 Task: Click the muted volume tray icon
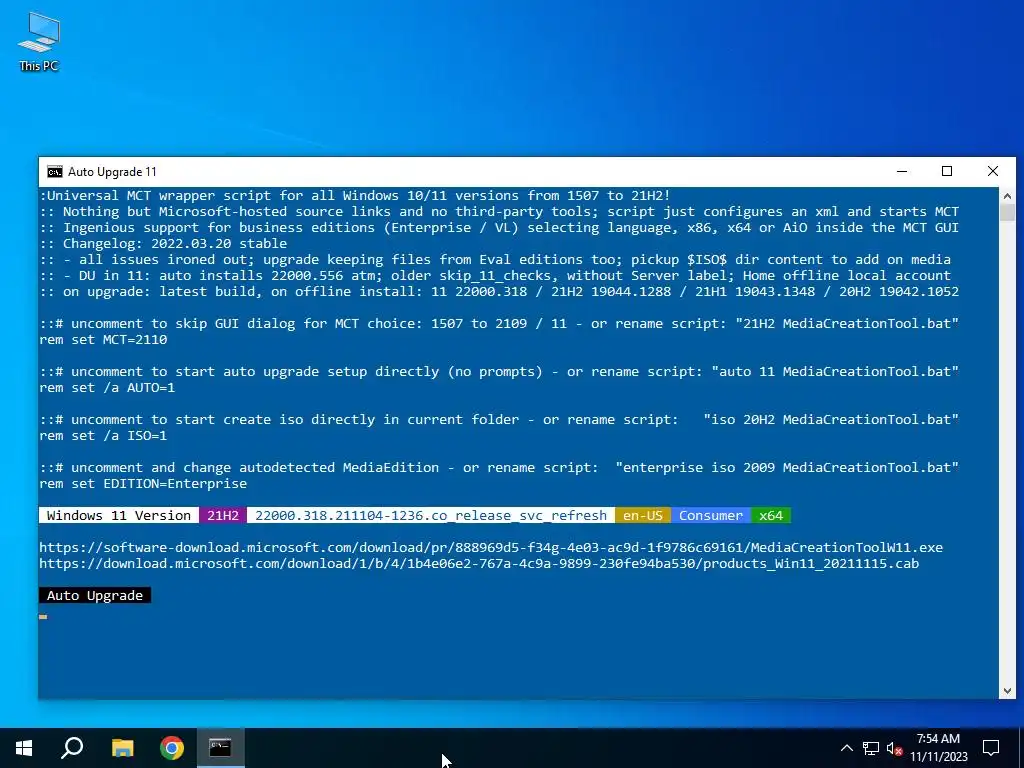coord(894,748)
